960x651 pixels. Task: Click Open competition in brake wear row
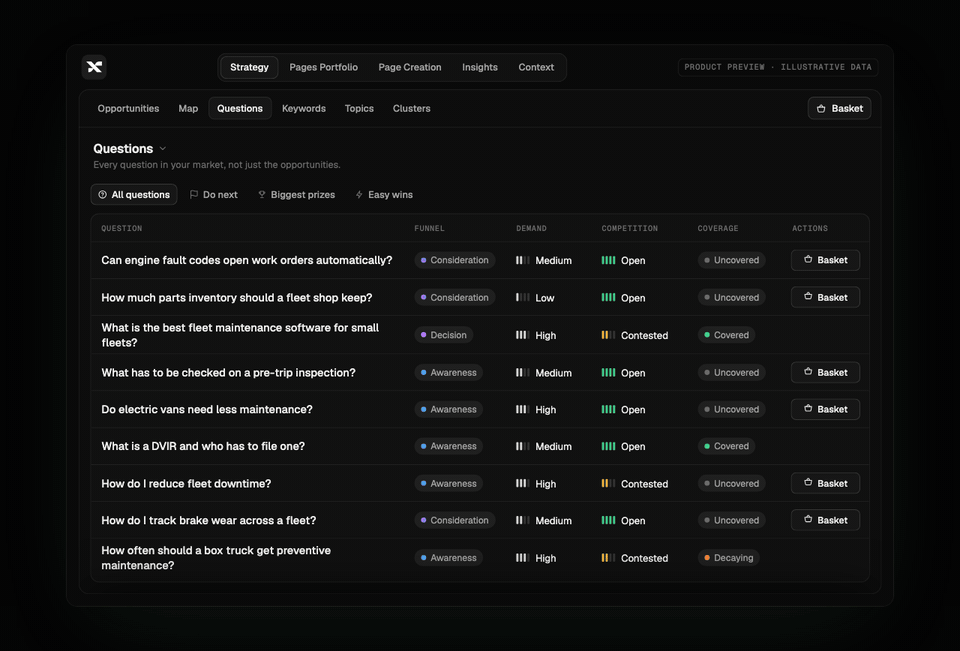click(623, 521)
